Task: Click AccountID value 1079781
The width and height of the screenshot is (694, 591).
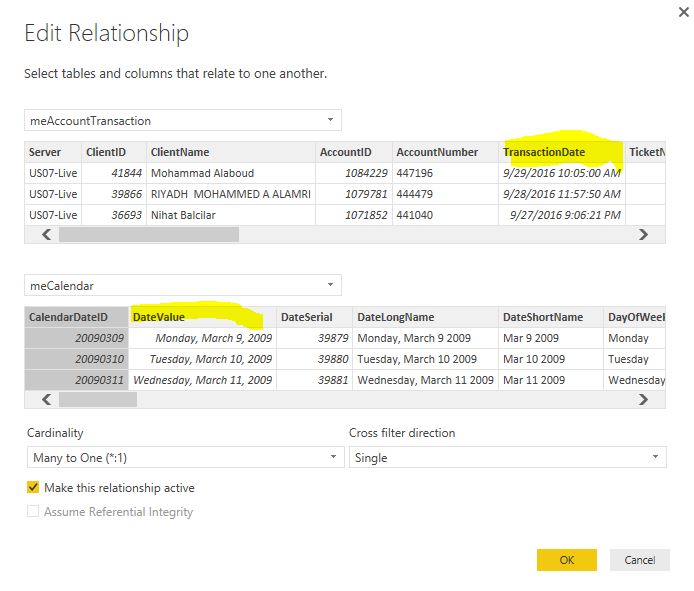Action: 354,194
